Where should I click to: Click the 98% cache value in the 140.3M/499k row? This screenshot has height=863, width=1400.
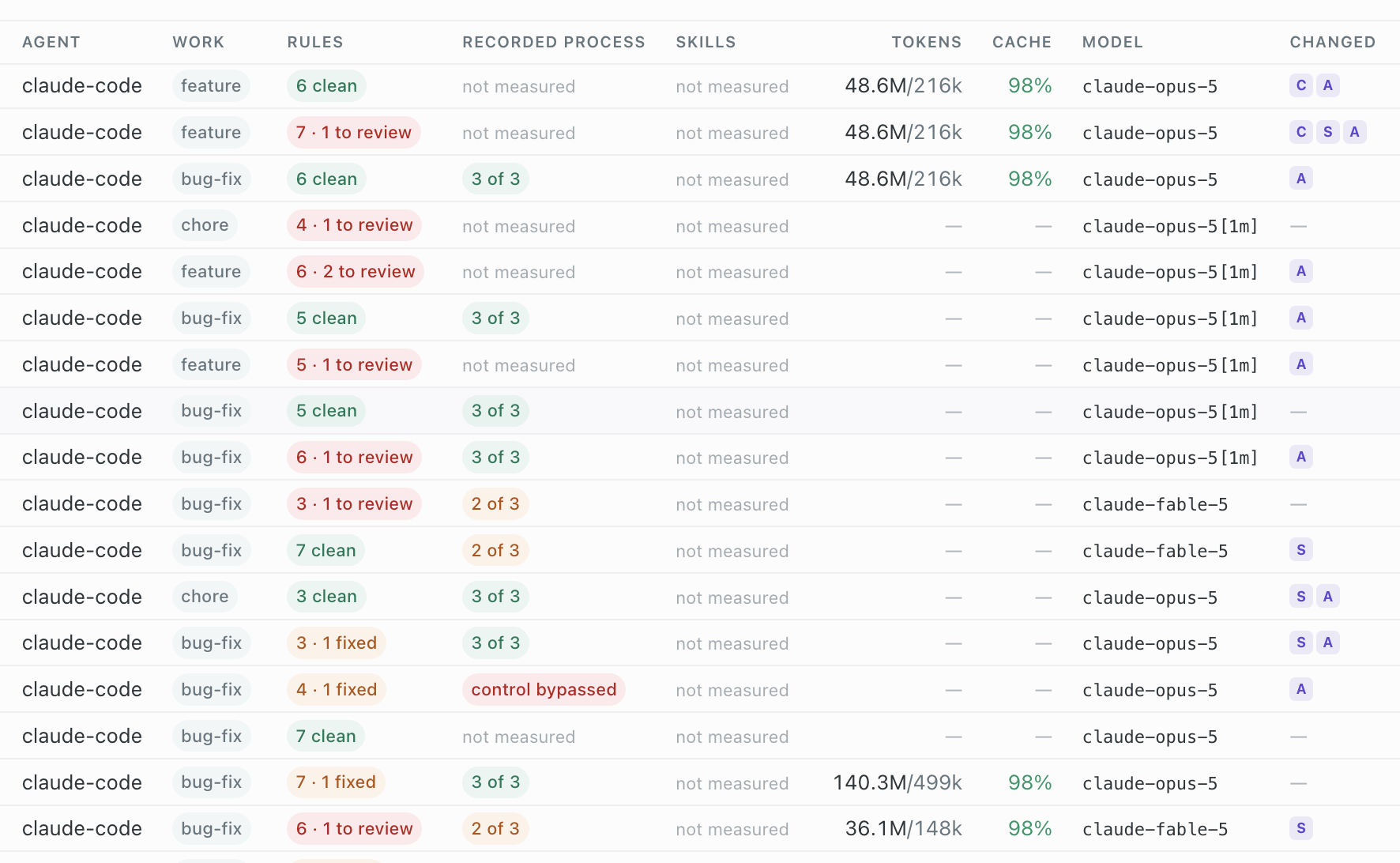(1029, 782)
